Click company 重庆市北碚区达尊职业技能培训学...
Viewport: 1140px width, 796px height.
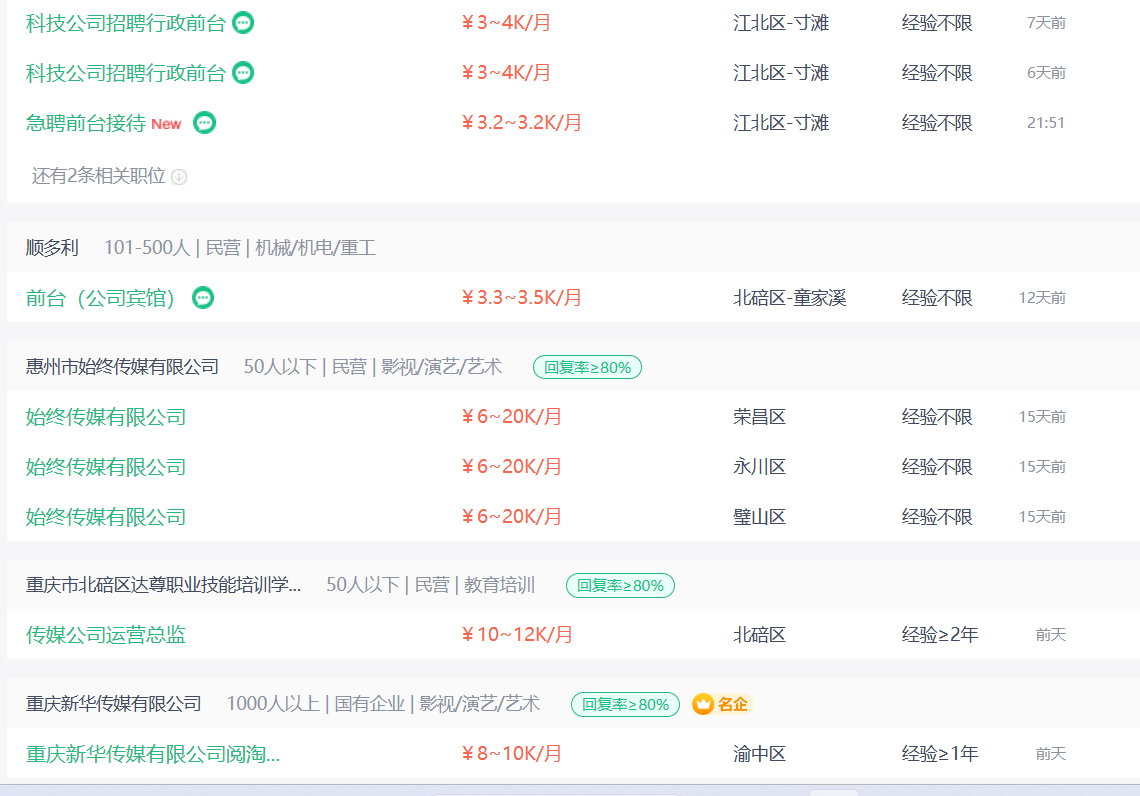click(x=163, y=585)
